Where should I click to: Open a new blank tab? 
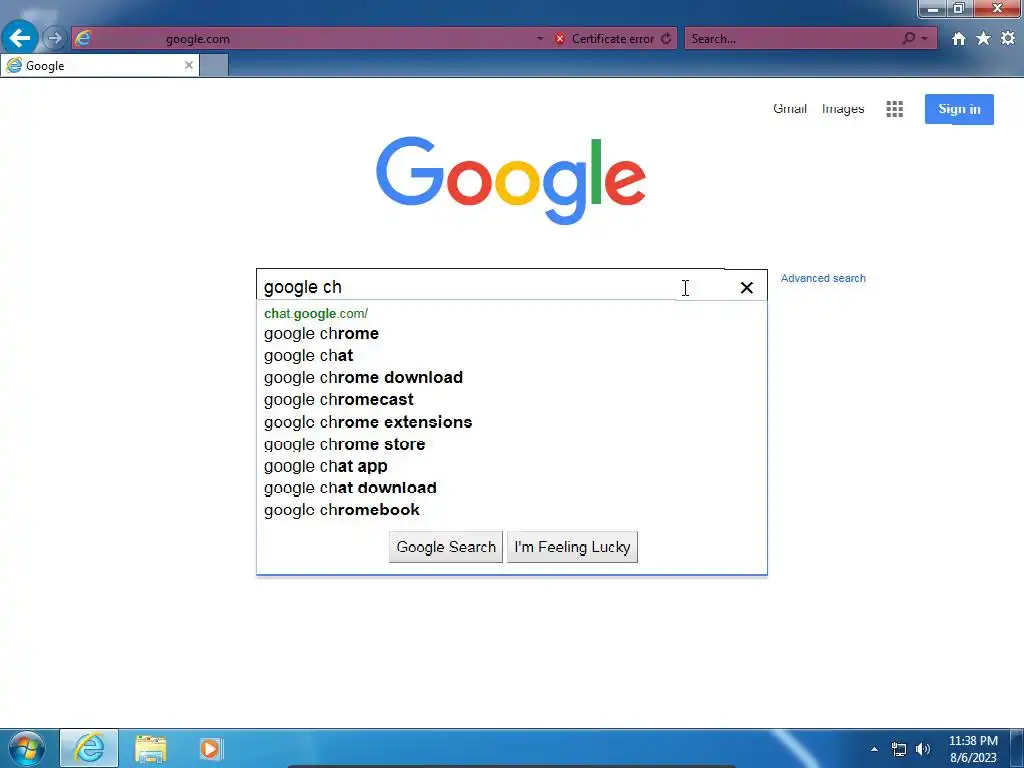[214, 65]
